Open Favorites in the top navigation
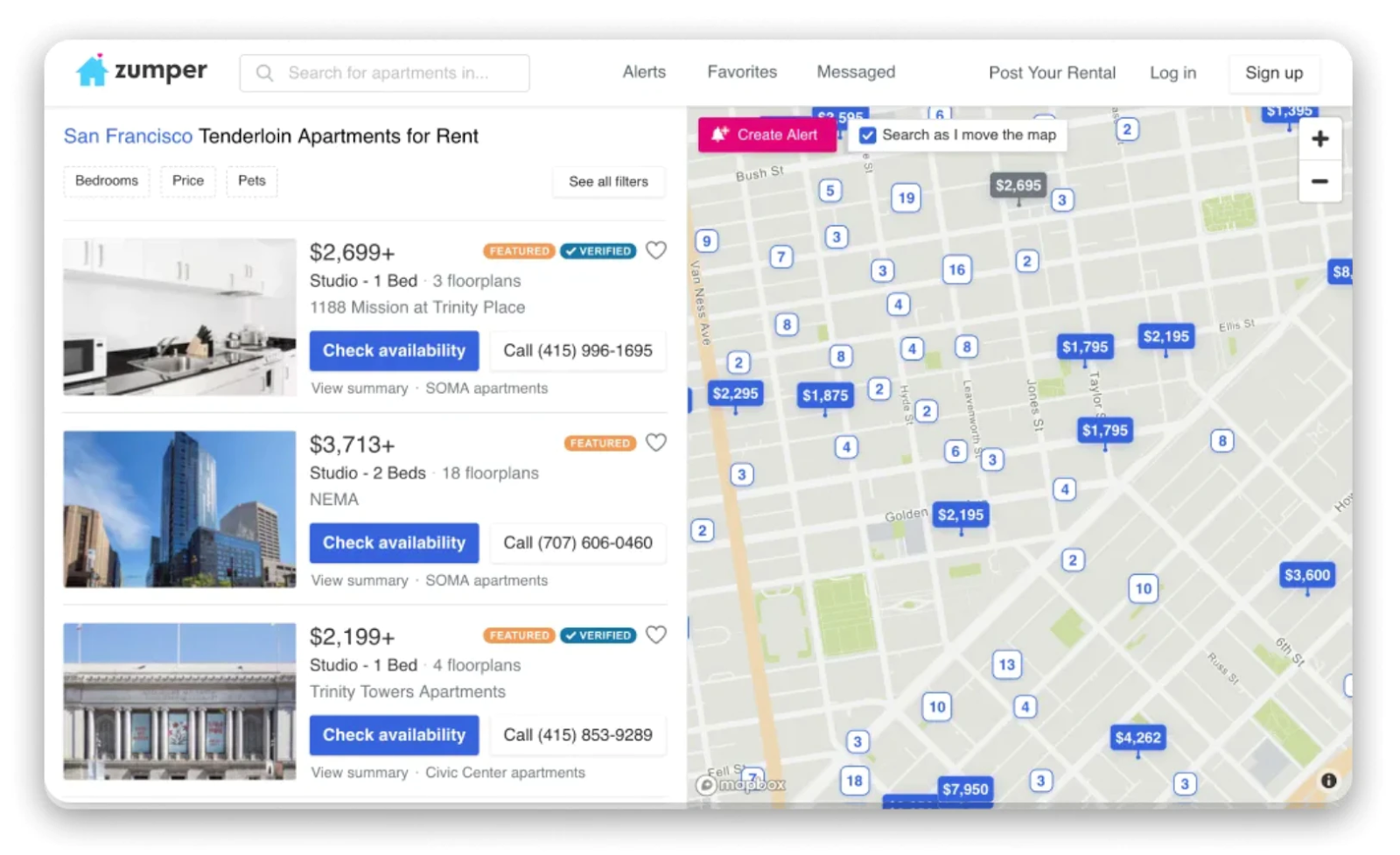The height and width of the screenshot is (855, 1400). point(742,73)
